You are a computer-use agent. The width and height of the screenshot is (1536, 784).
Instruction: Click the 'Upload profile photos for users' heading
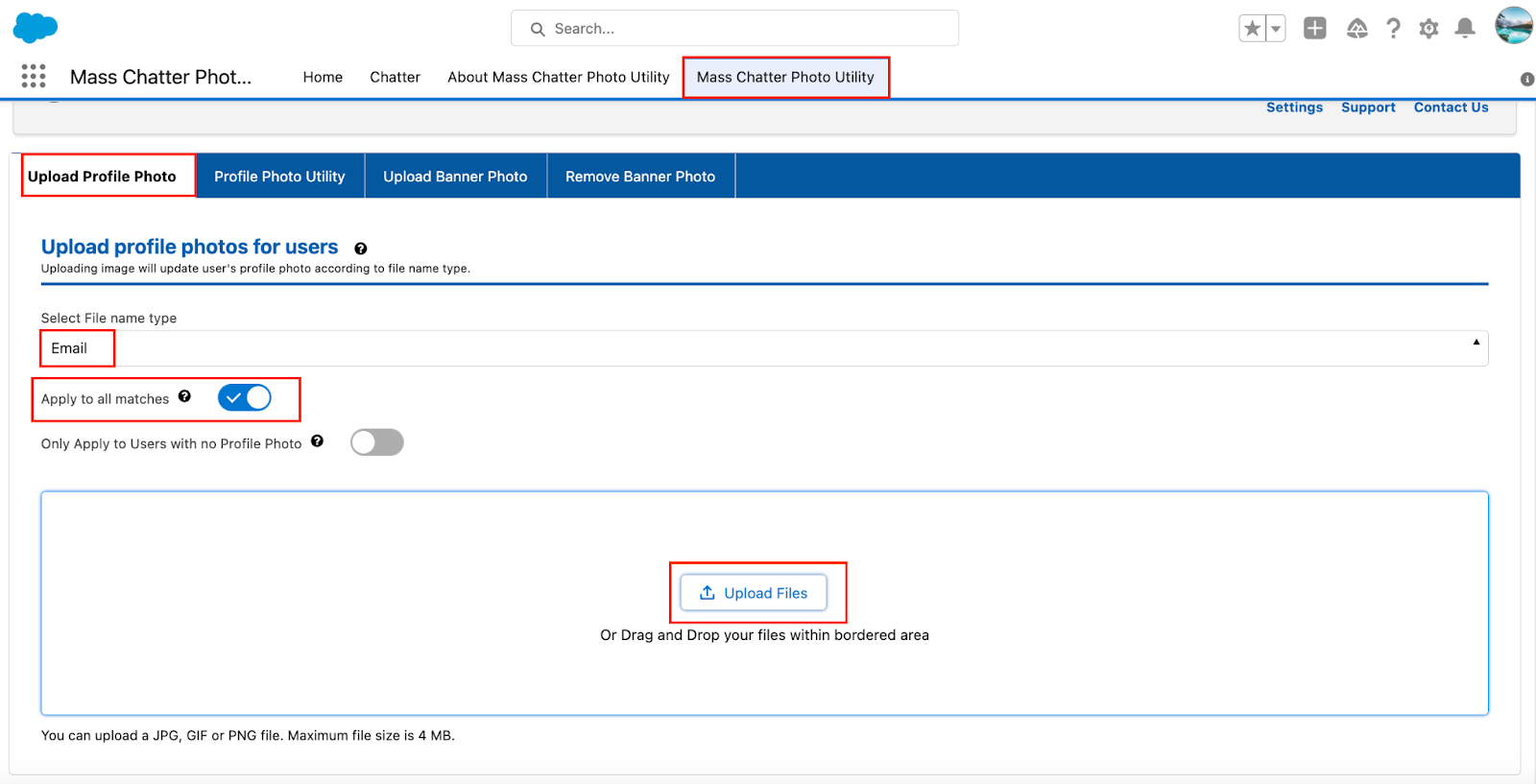(190, 247)
